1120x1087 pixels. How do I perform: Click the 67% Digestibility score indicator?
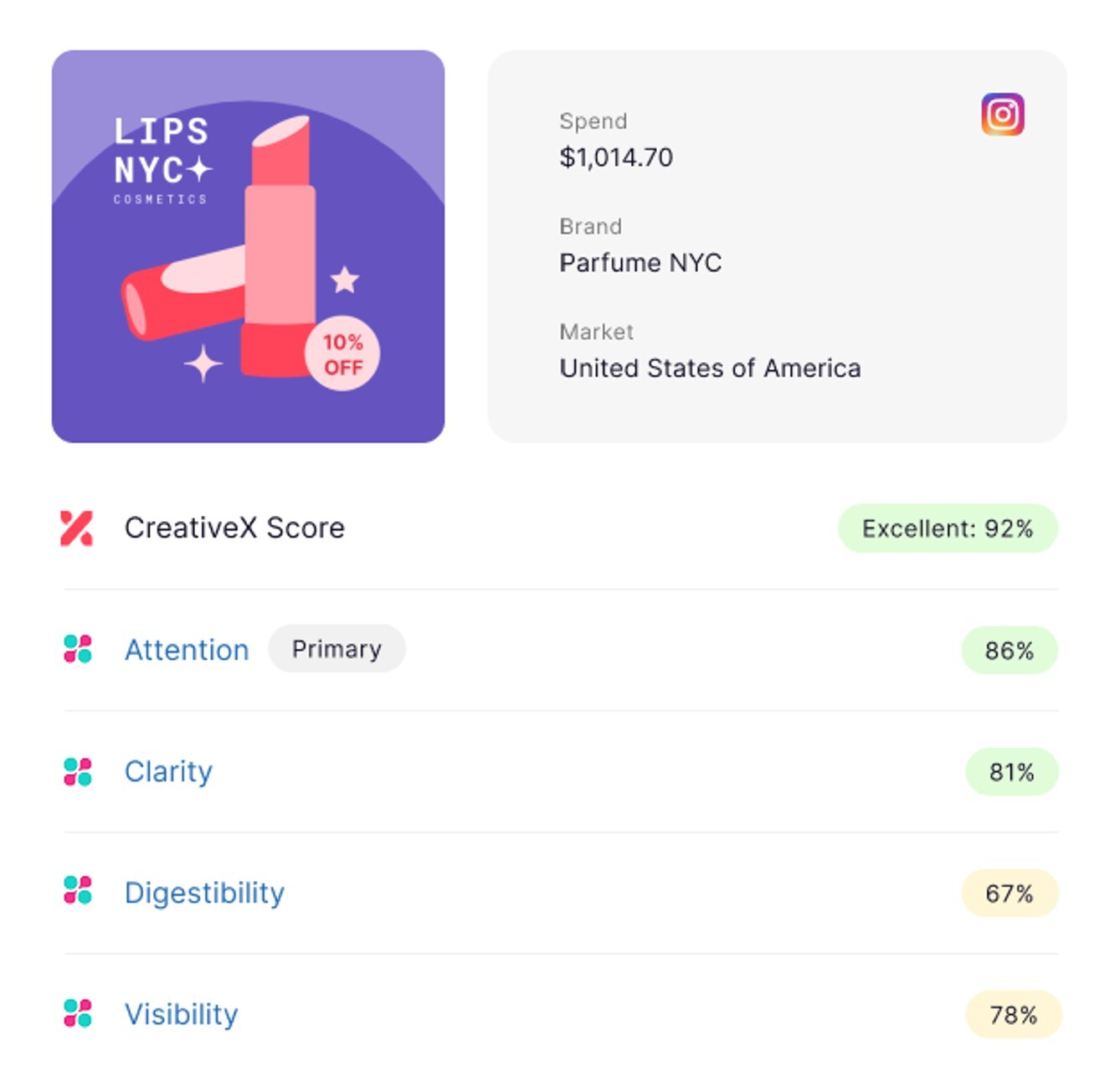pos(1010,893)
